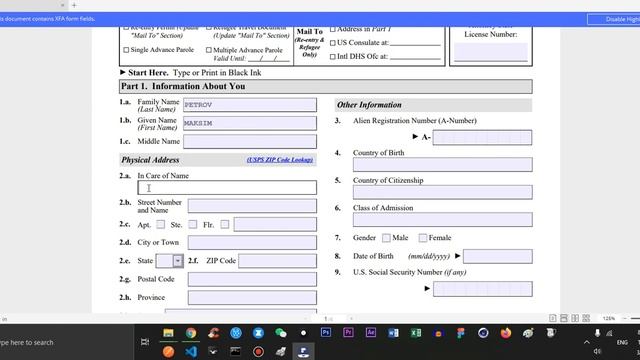This screenshot has width=640, height=360.
Task: Click the Country of Citizenship field
Action: [x=442, y=192]
